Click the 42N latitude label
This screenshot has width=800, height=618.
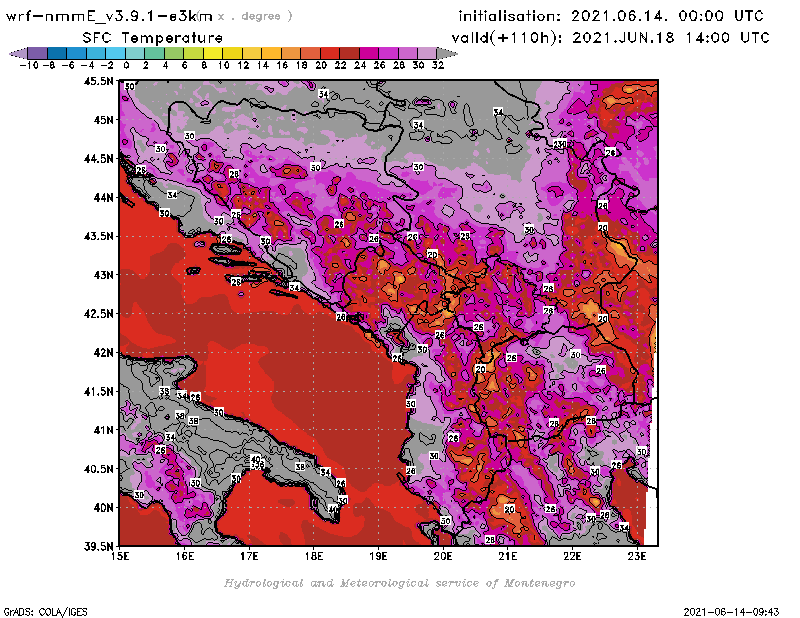click(103, 353)
